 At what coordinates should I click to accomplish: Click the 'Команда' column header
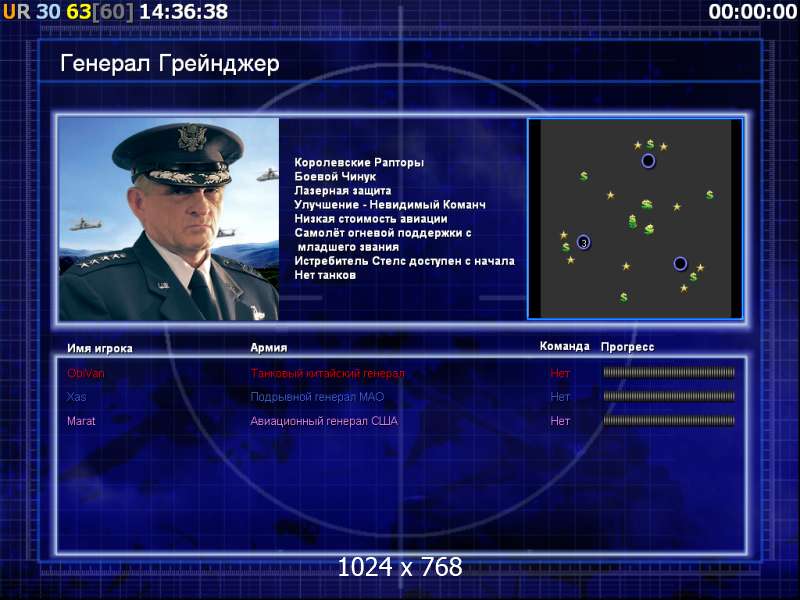tap(564, 346)
